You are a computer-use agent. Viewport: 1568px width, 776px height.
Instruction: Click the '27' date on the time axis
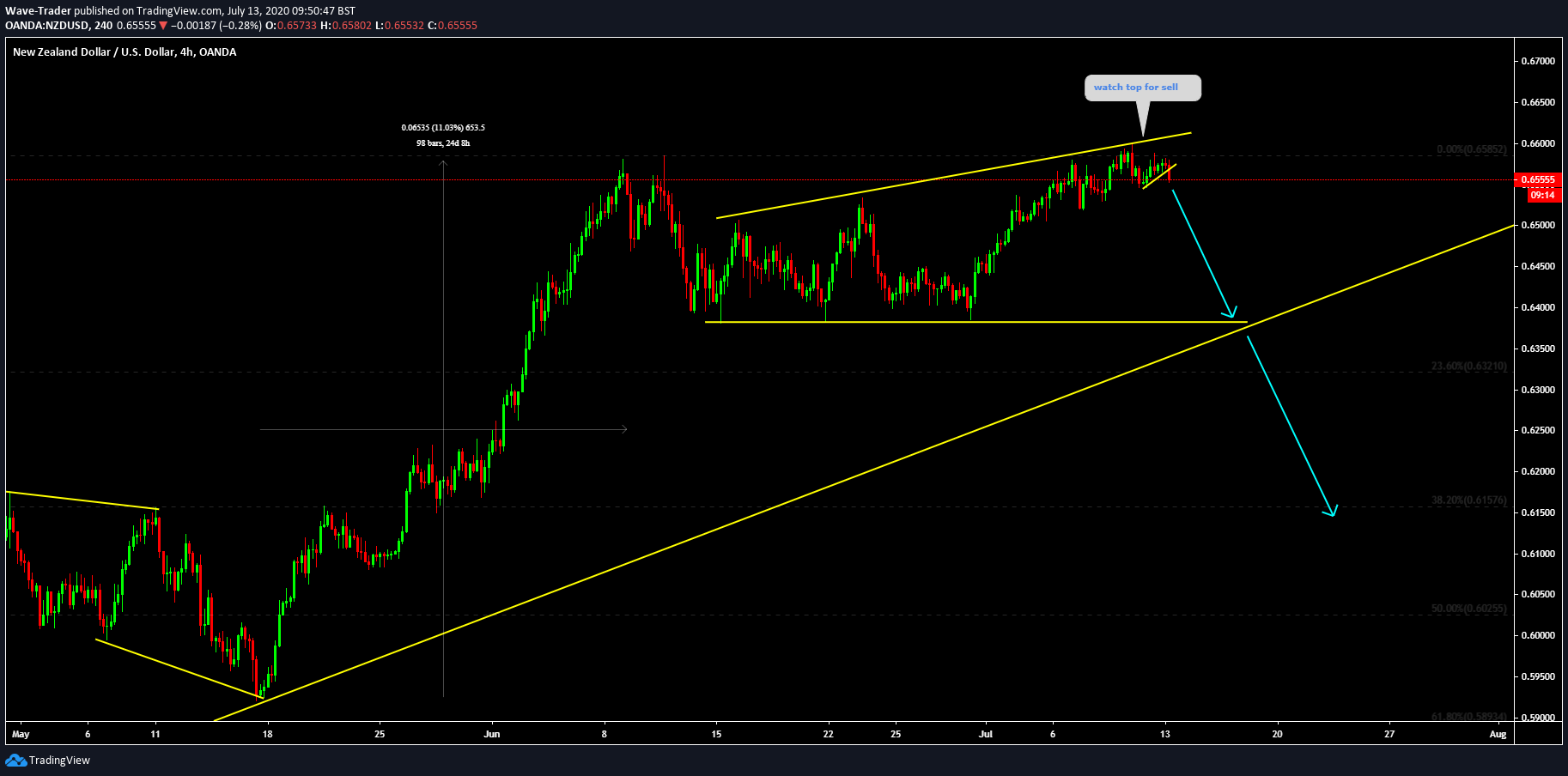[1389, 734]
